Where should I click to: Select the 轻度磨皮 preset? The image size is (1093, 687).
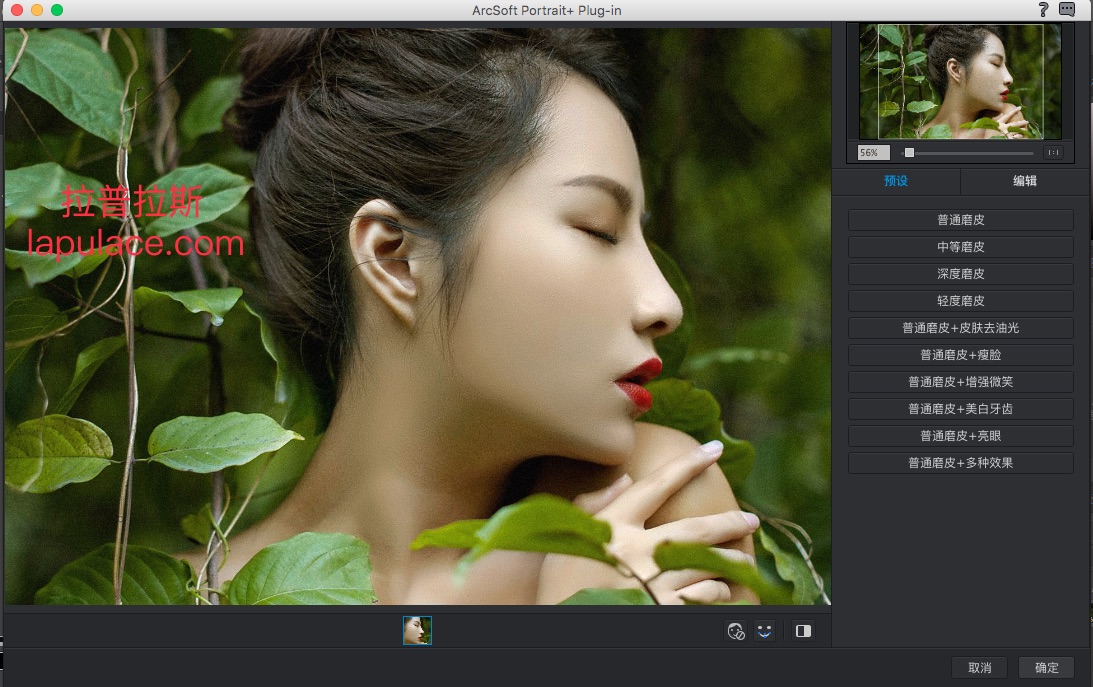(x=960, y=301)
